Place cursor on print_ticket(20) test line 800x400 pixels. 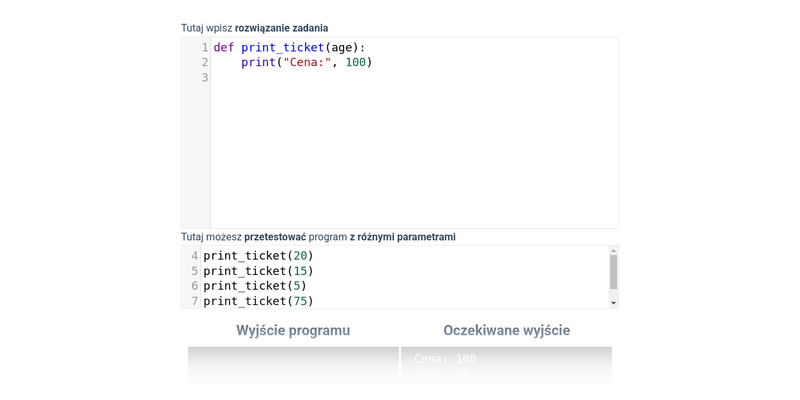tap(258, 255)
